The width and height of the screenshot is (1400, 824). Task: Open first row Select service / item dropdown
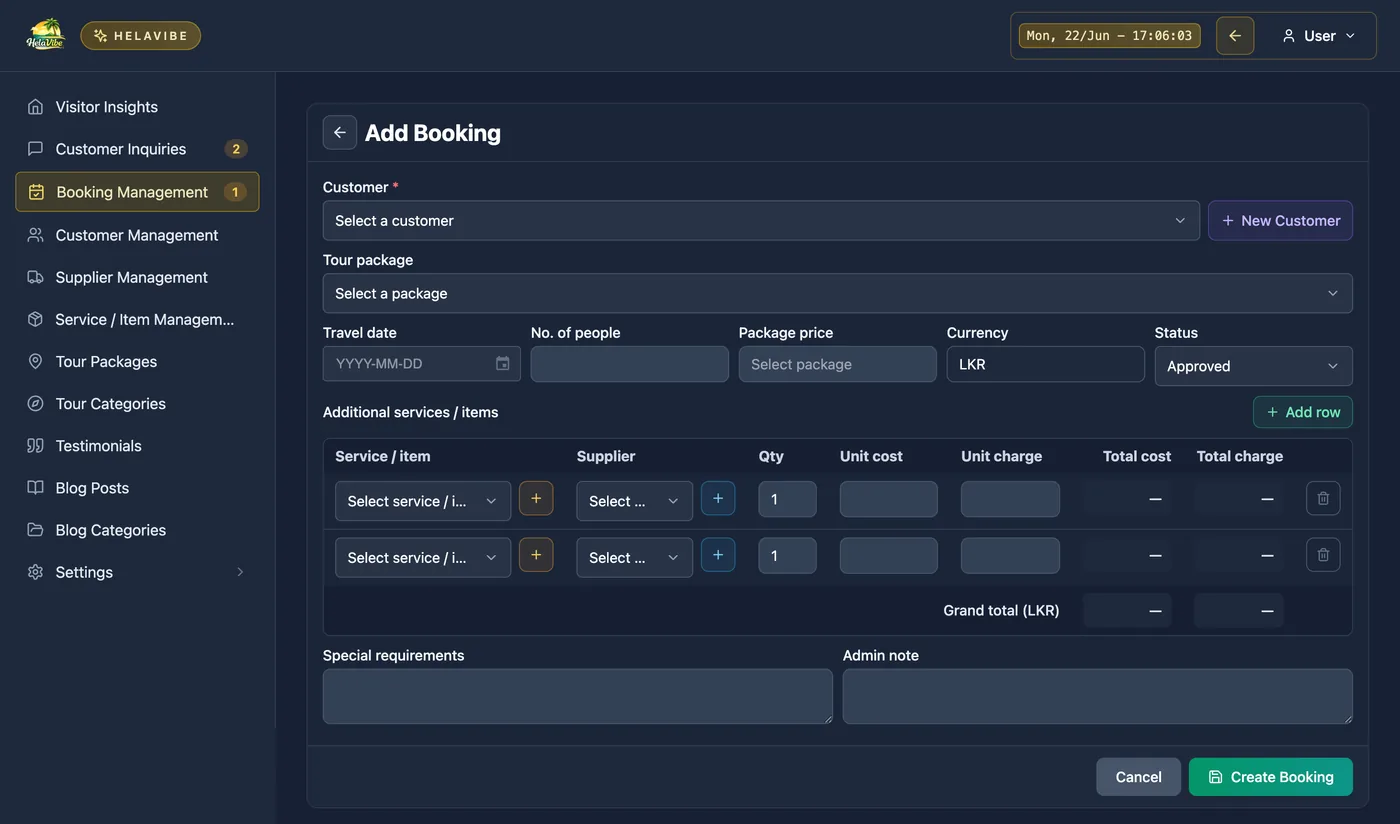423,501
